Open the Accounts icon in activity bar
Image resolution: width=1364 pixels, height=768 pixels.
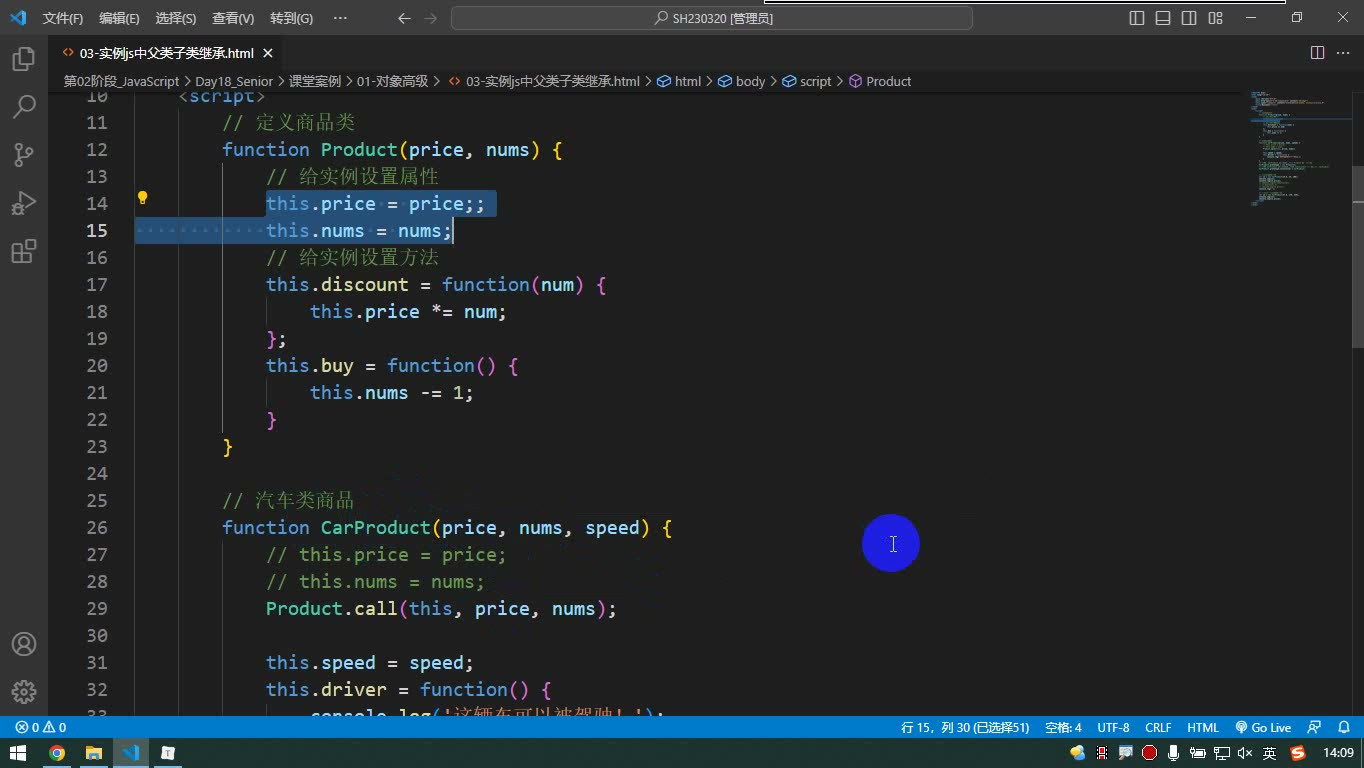click(x=24, y=644)
